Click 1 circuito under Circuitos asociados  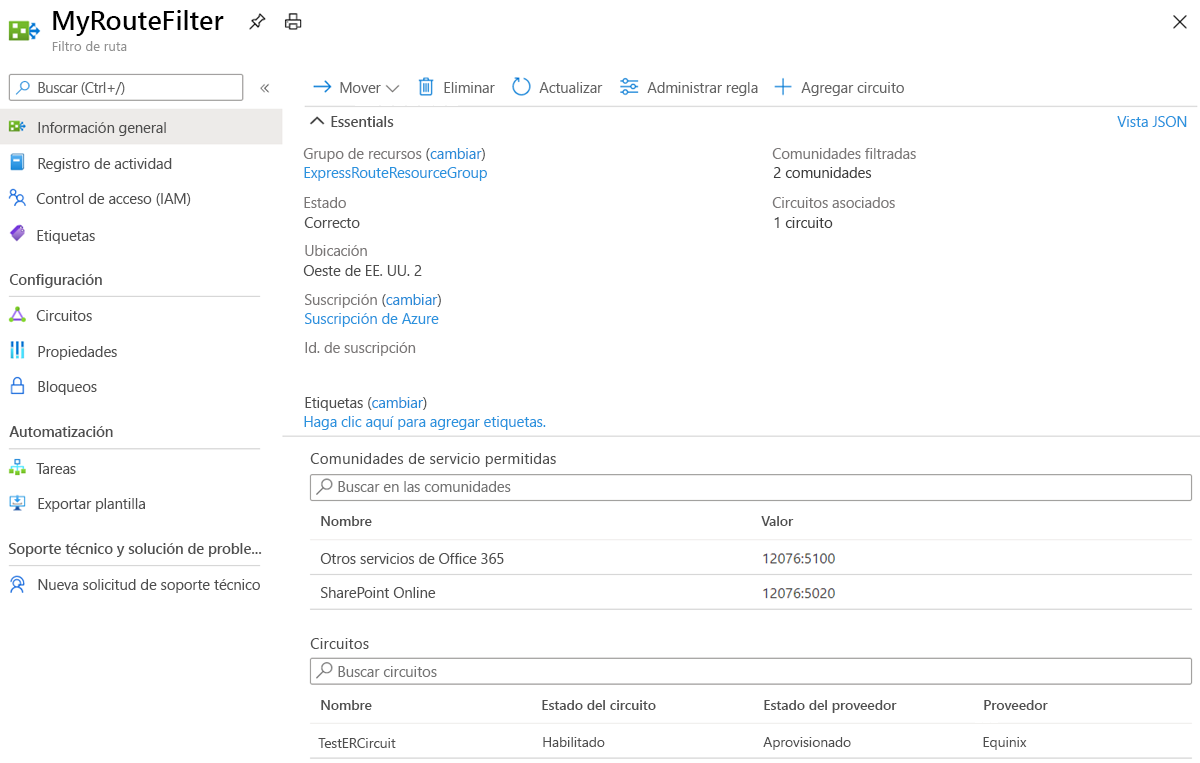point(802,223)
